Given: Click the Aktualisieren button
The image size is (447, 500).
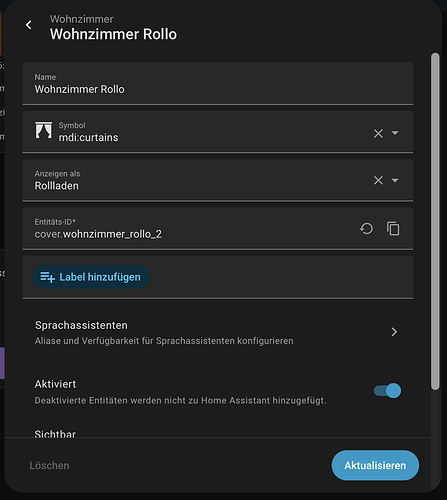Looking at the screenshot, I should click(375, 465).
